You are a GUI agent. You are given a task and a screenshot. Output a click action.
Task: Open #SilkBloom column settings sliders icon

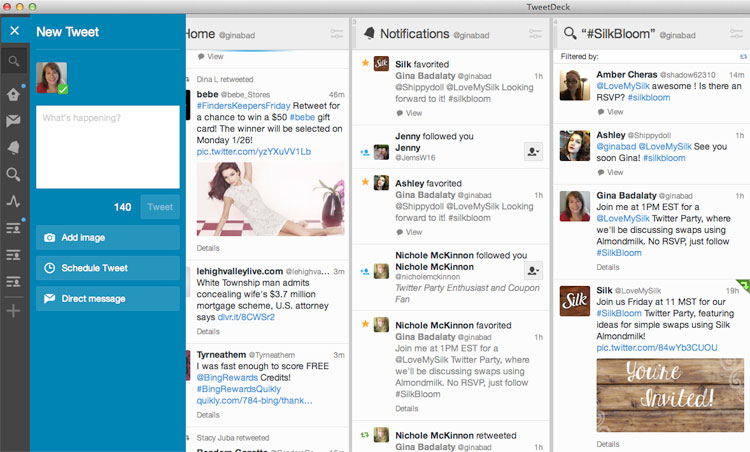click(x=736, y=33)
